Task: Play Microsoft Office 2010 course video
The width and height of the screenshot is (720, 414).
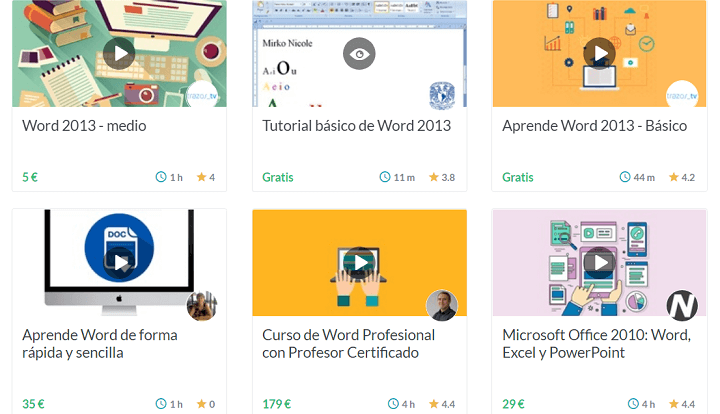Action: click(599, 263)
